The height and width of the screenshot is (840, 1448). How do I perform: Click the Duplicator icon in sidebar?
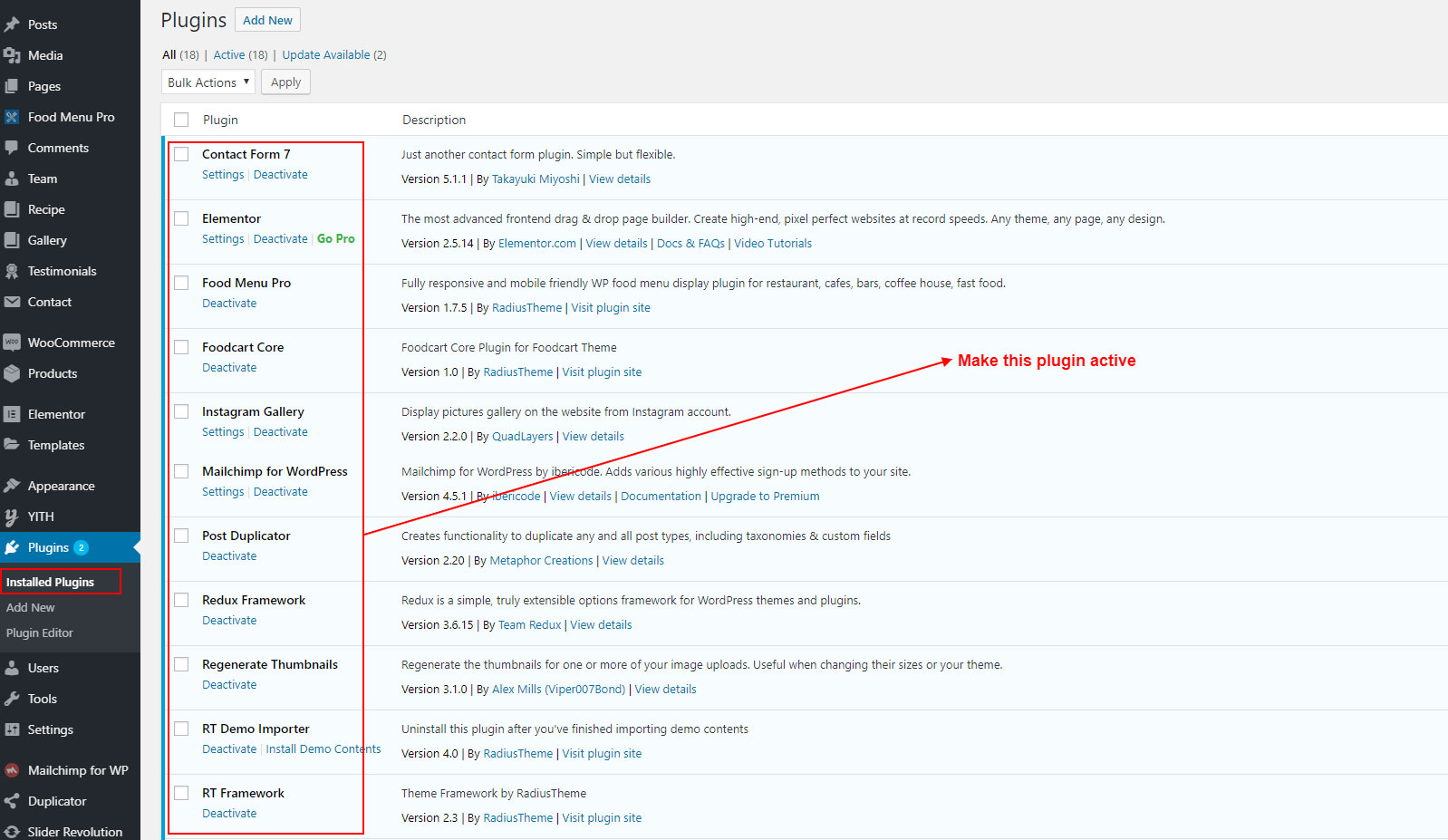tap(12, 801)
